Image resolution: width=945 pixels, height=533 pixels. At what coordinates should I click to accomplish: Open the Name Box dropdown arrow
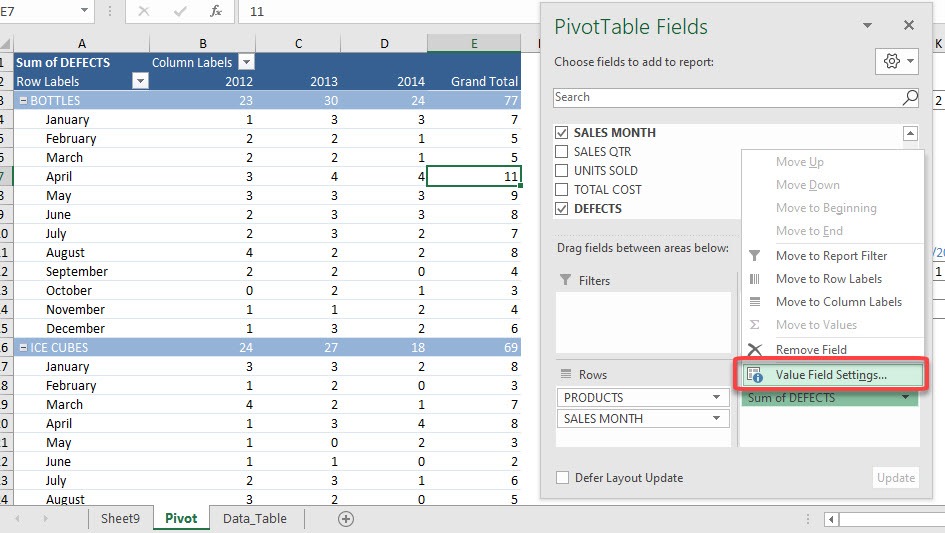pyautogui.click(x=84, y=10)
